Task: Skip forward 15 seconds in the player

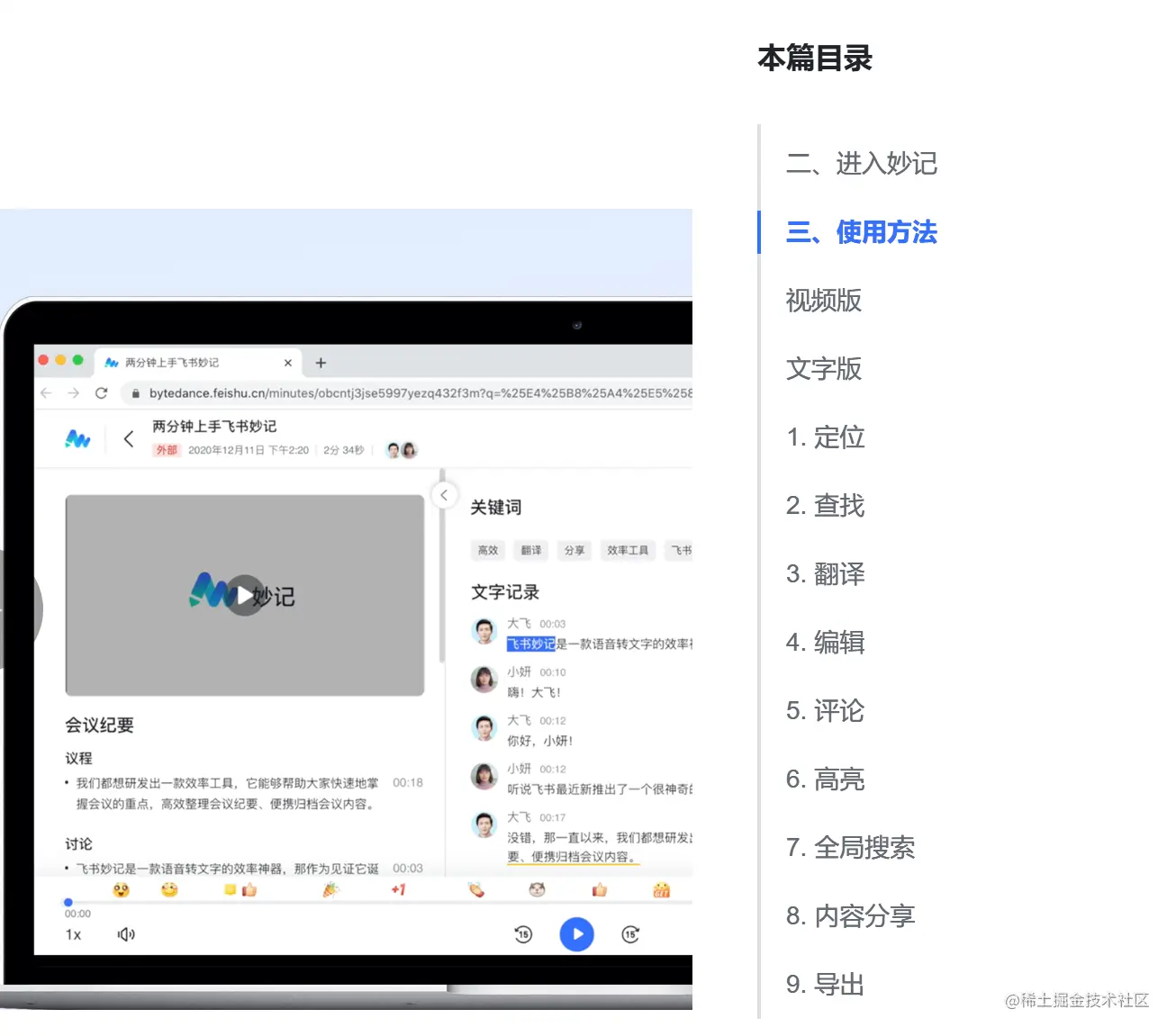Action: pyautogui.click(x=631, y=934)
